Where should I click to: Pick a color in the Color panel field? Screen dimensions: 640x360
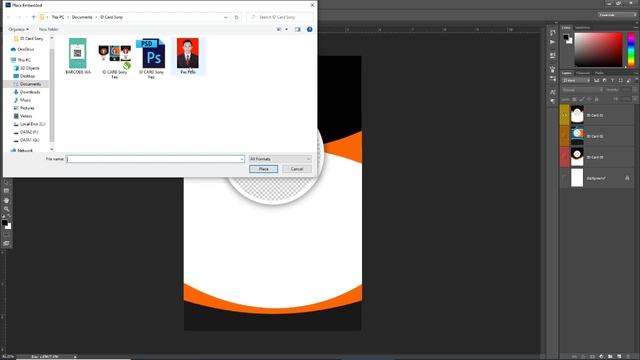coord(598,49)
